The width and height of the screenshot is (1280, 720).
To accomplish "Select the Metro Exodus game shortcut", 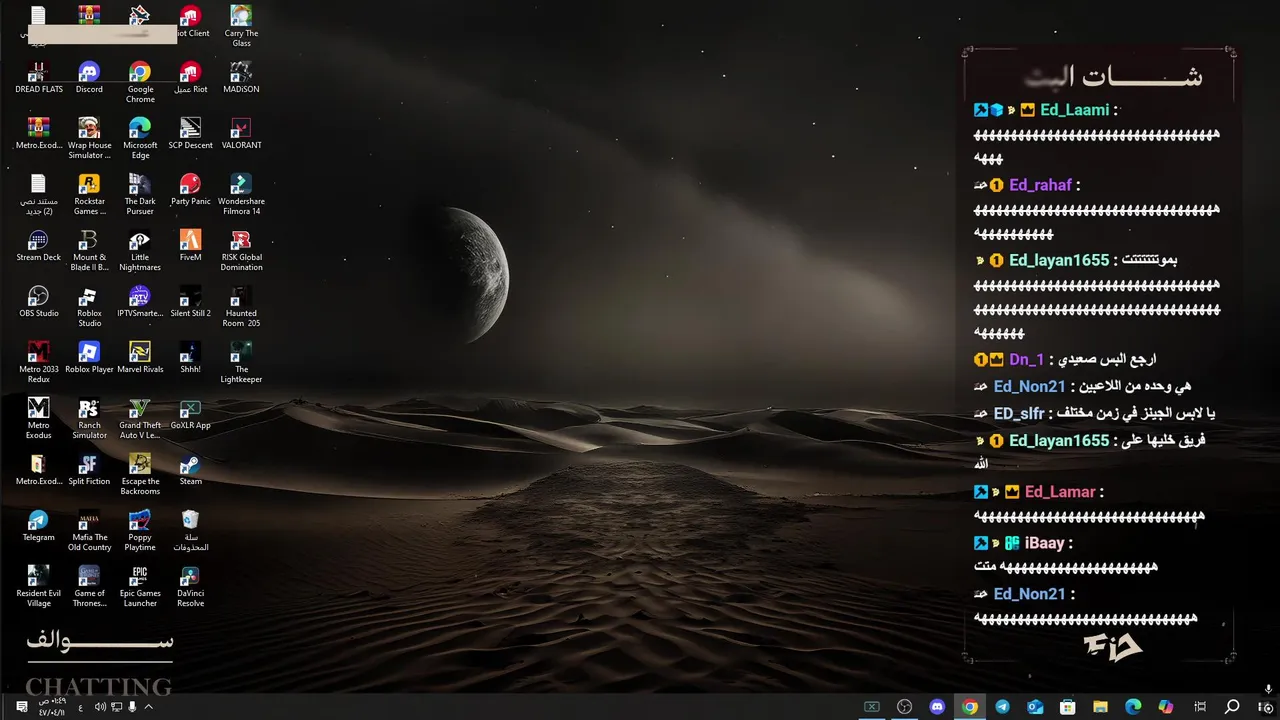I will click(38, 418).
